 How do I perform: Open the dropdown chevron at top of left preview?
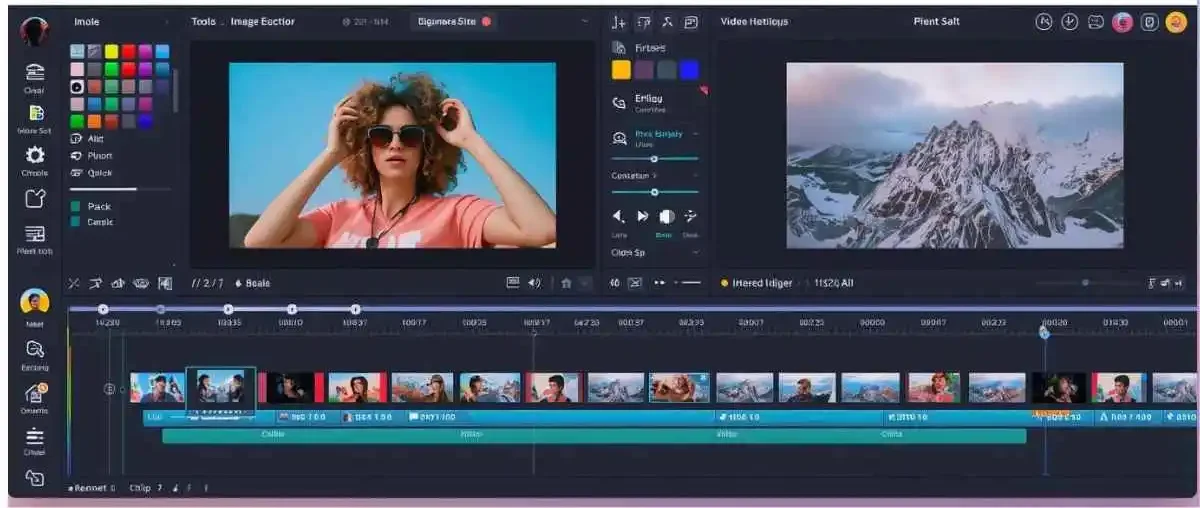pos(585,21)
